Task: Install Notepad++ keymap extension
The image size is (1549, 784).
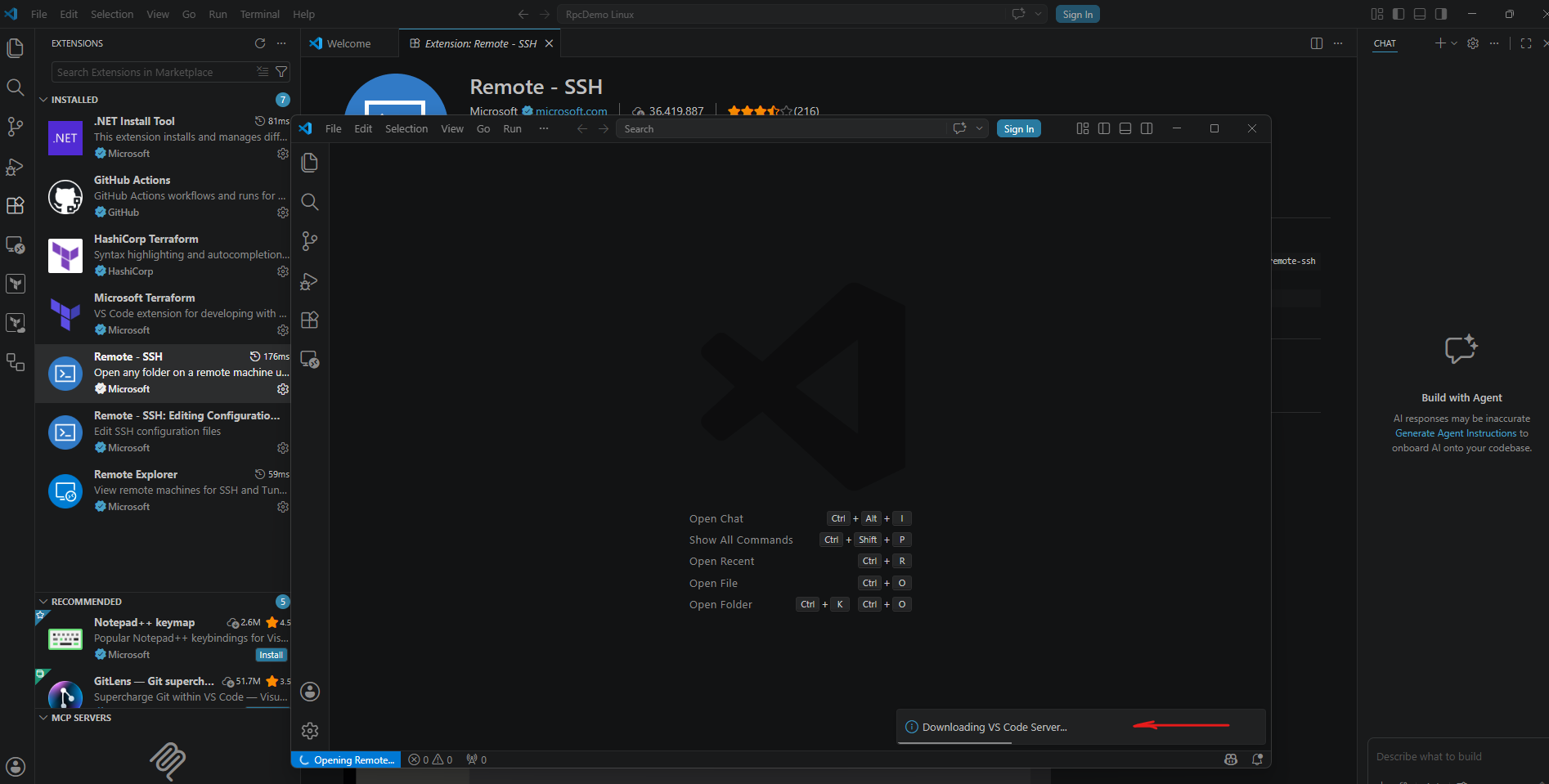Action: point(271,655)
